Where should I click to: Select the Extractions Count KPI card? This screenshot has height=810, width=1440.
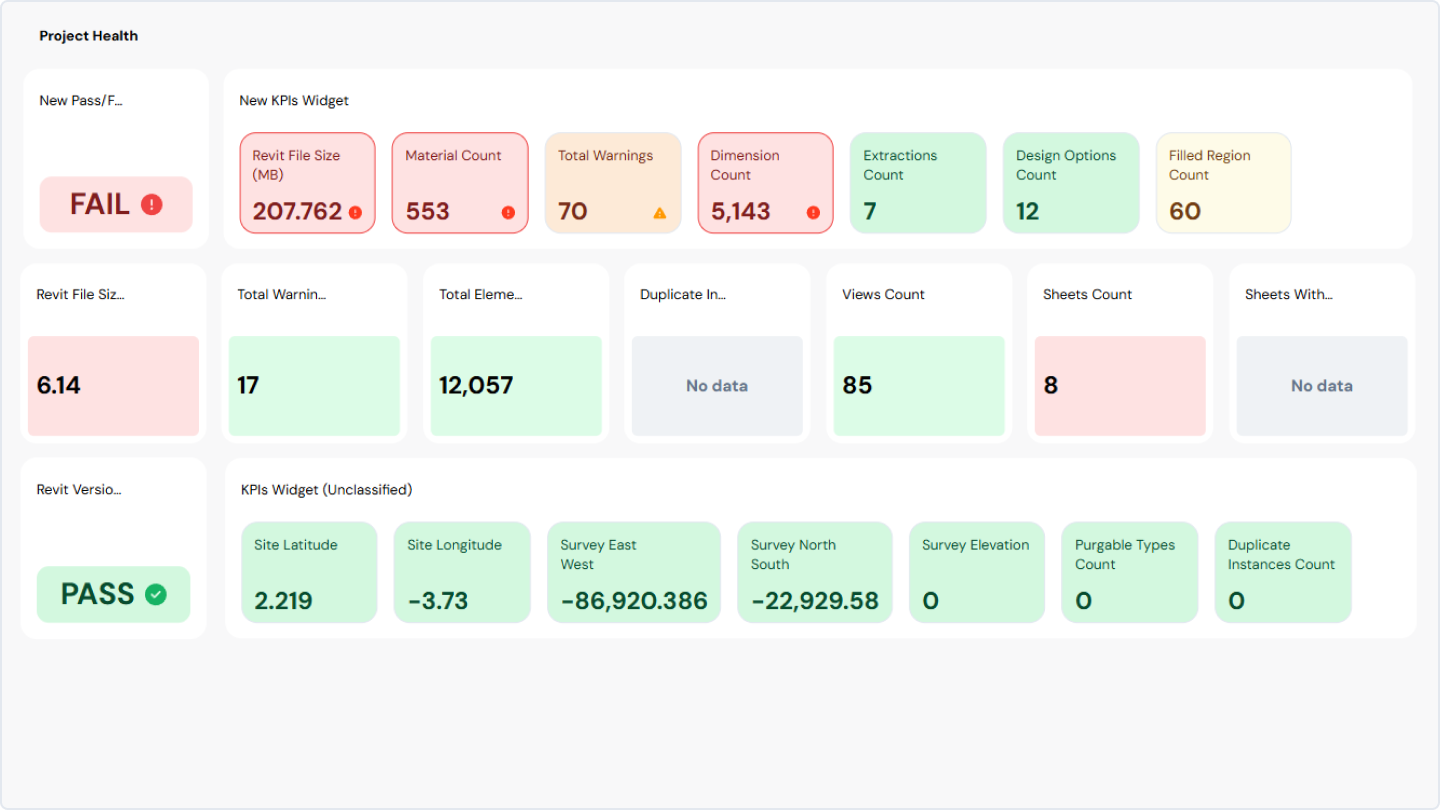click(x=917, y=183)
